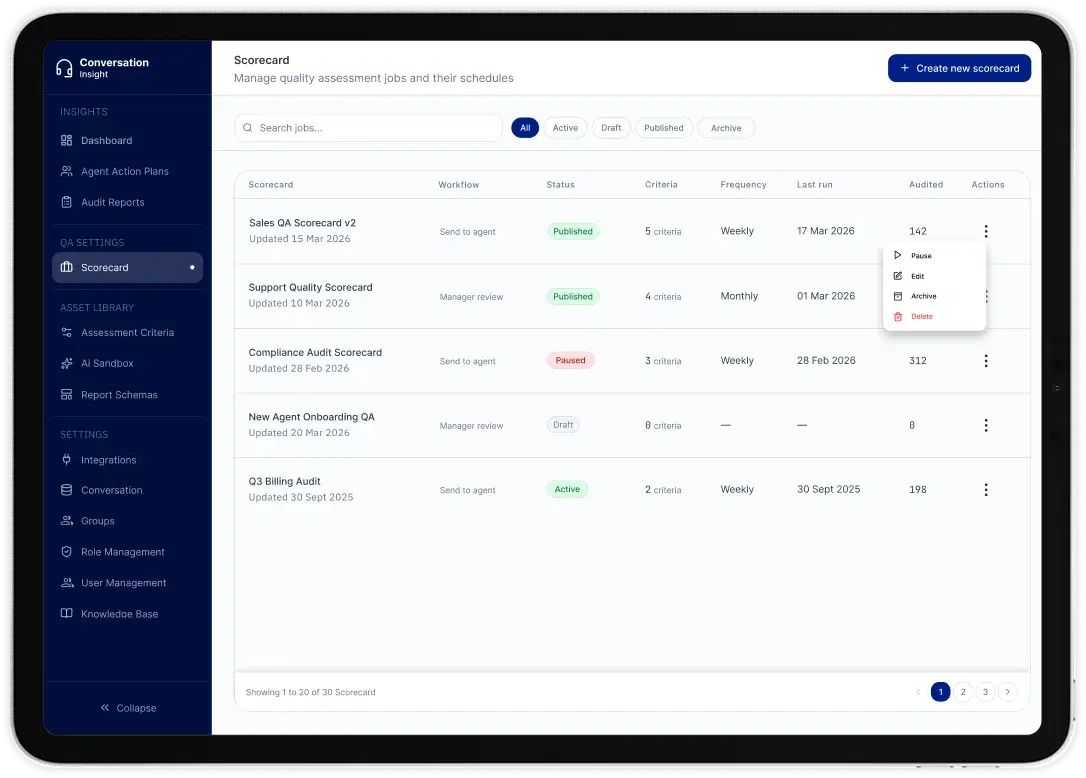This screenshot has height=778, width=1086.
Task: Click the '17 Mar 2026' last run date
Action: pos(826,231)
